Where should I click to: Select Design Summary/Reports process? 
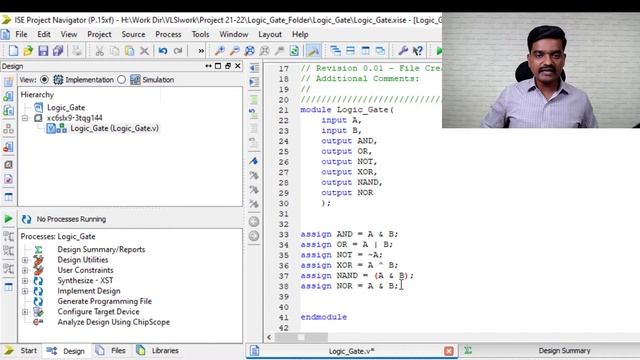click(101, 249)
